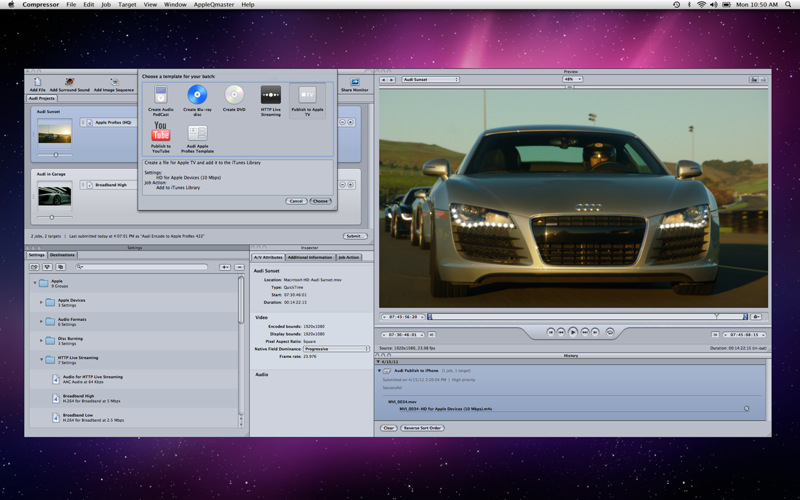Open the Target menu in the menu bar
The width and height of the screenshot is (800, 500).
(x=127, y=4)
